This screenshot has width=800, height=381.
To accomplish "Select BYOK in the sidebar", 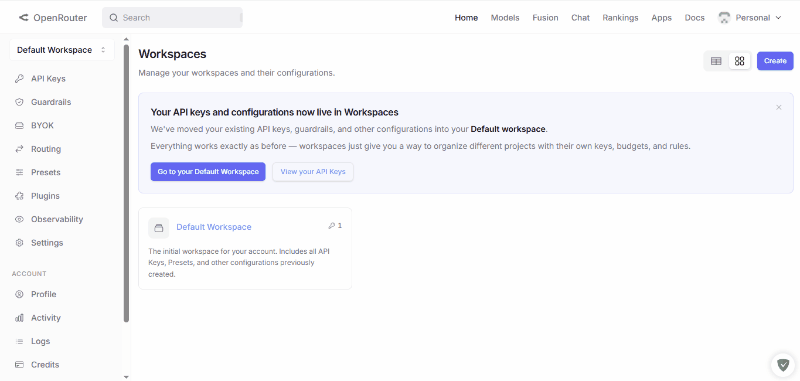I will 42,125.
